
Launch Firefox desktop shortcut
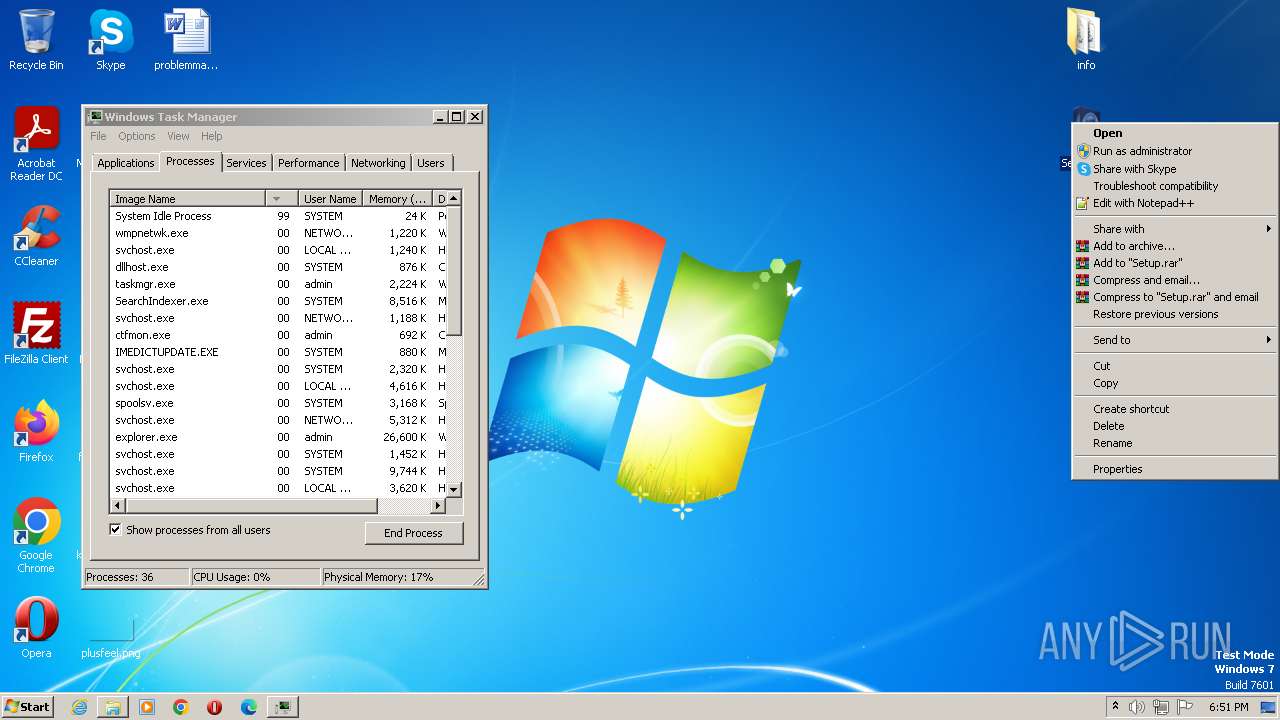pos(36,432)
